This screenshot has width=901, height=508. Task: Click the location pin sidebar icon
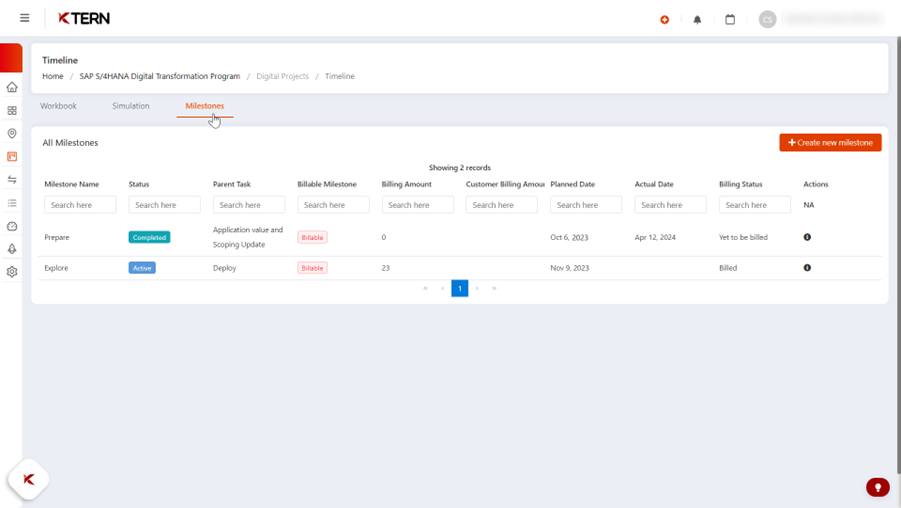click(12, 133)
